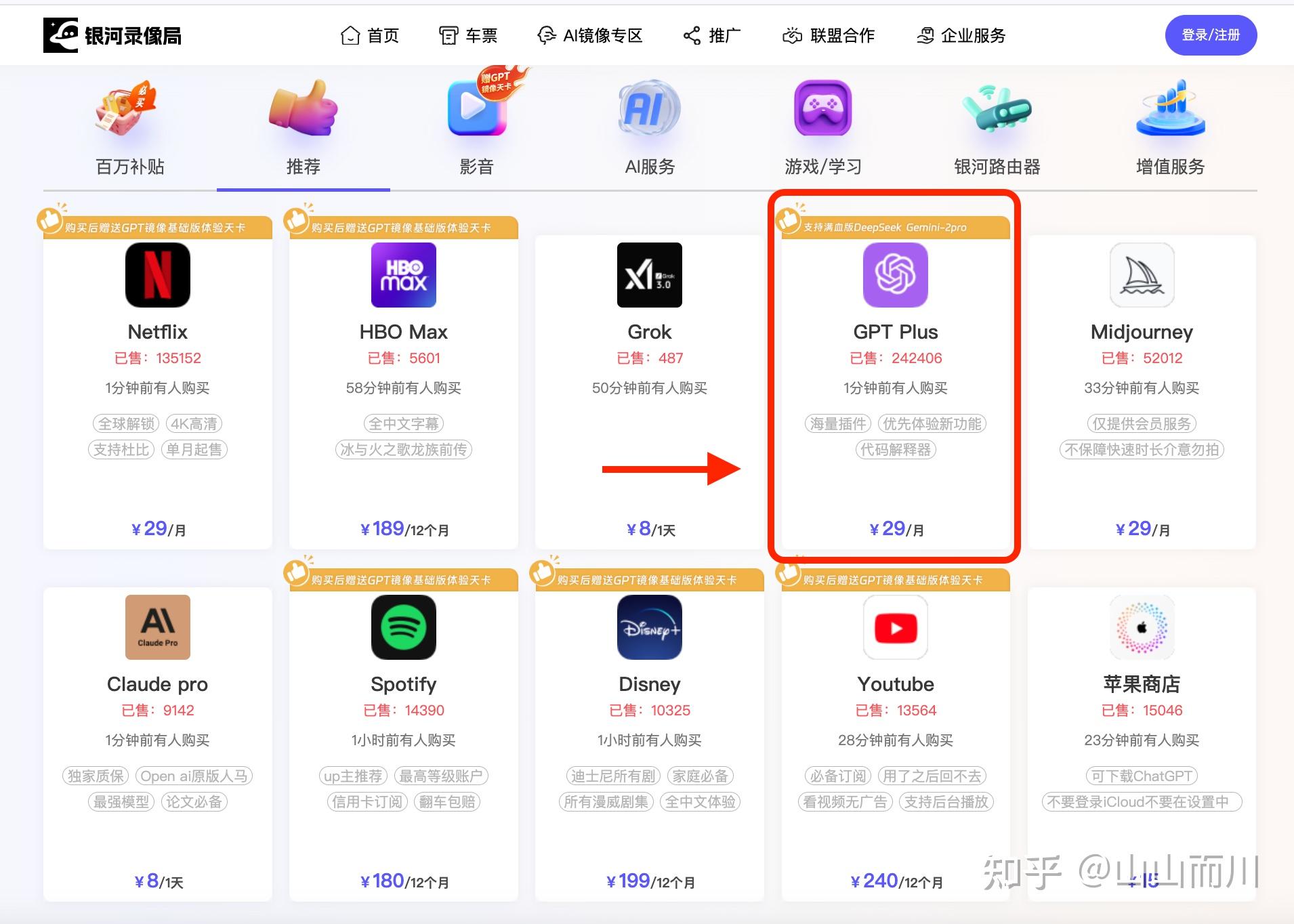Click the Netflix logo icon
This screenshot has height=924, width=1294.
point(158,275)
